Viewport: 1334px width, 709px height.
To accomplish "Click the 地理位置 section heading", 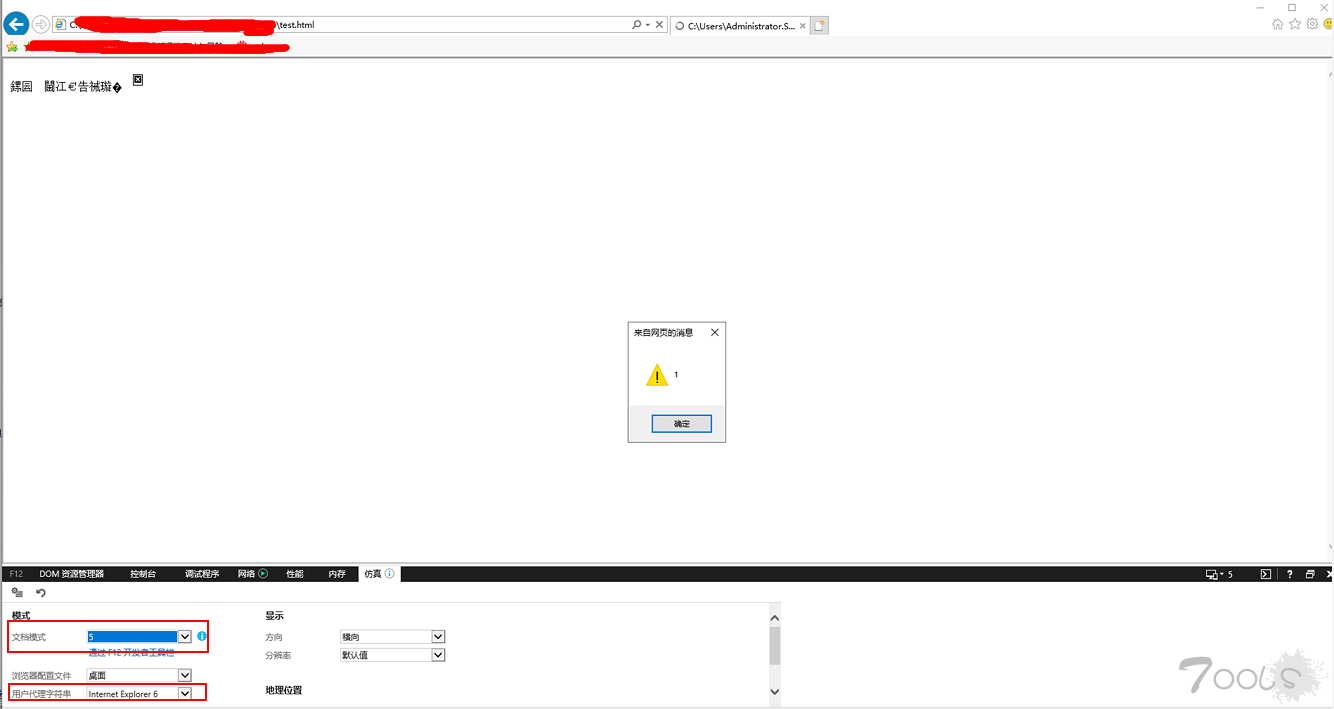I will [x=283, y=690].
